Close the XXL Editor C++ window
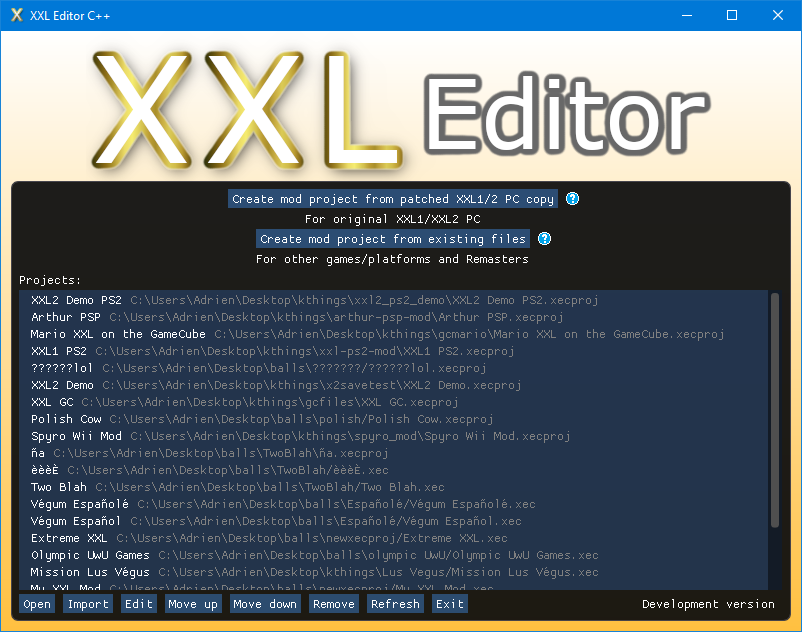This screenshot has width=802, height=632. (777, 15)
